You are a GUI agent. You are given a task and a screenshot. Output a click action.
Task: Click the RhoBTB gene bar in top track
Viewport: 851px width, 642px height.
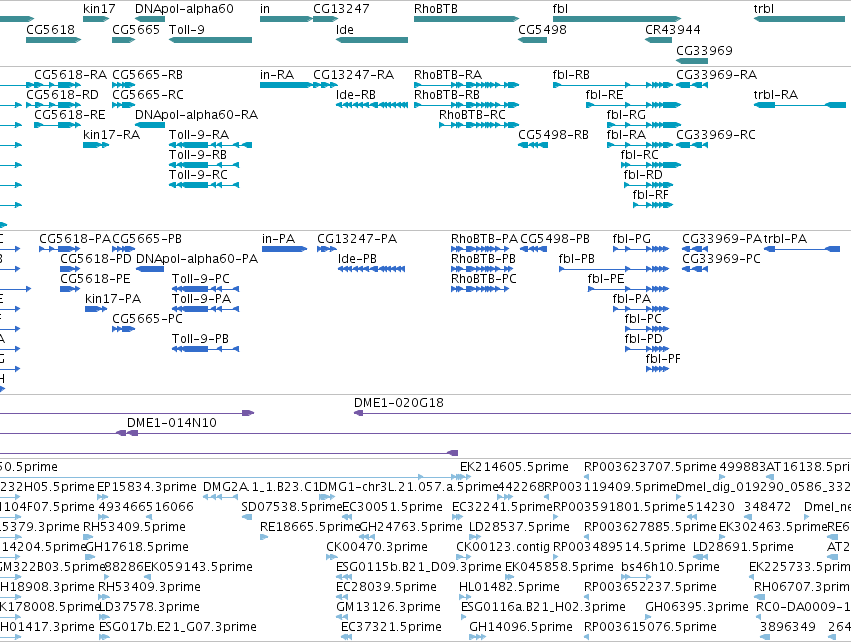[466, 19]
